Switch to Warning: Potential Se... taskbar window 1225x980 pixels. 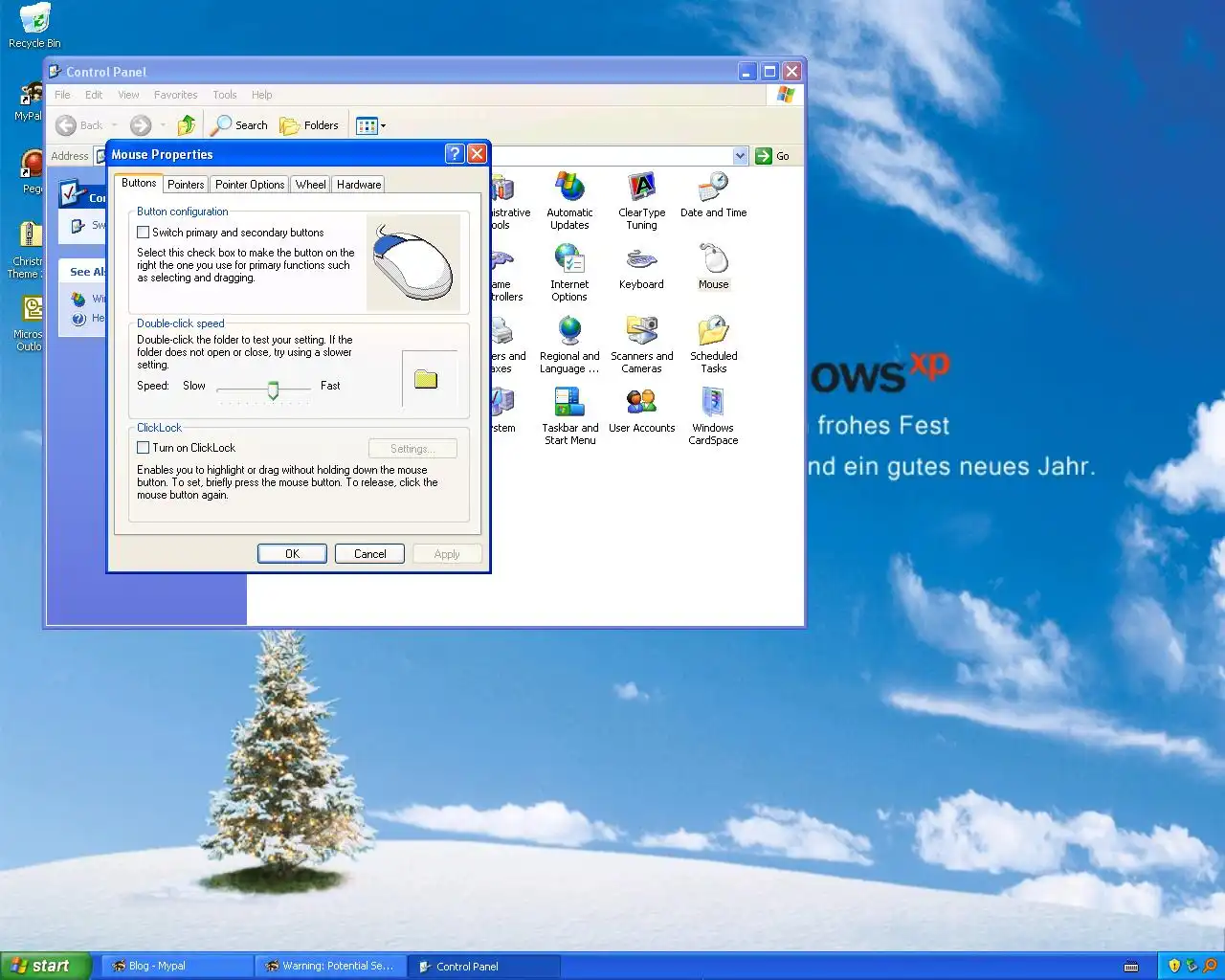(331, 966)
